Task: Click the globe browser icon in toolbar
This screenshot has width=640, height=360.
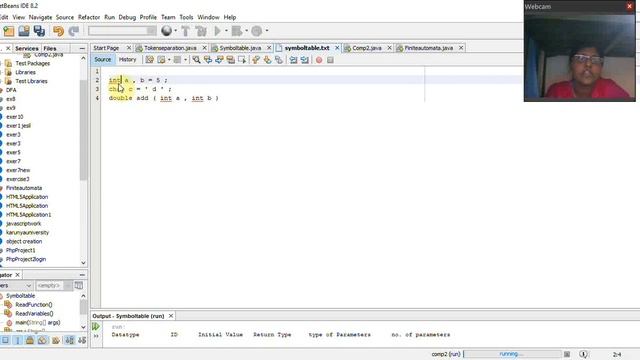Action: [166, 31]
